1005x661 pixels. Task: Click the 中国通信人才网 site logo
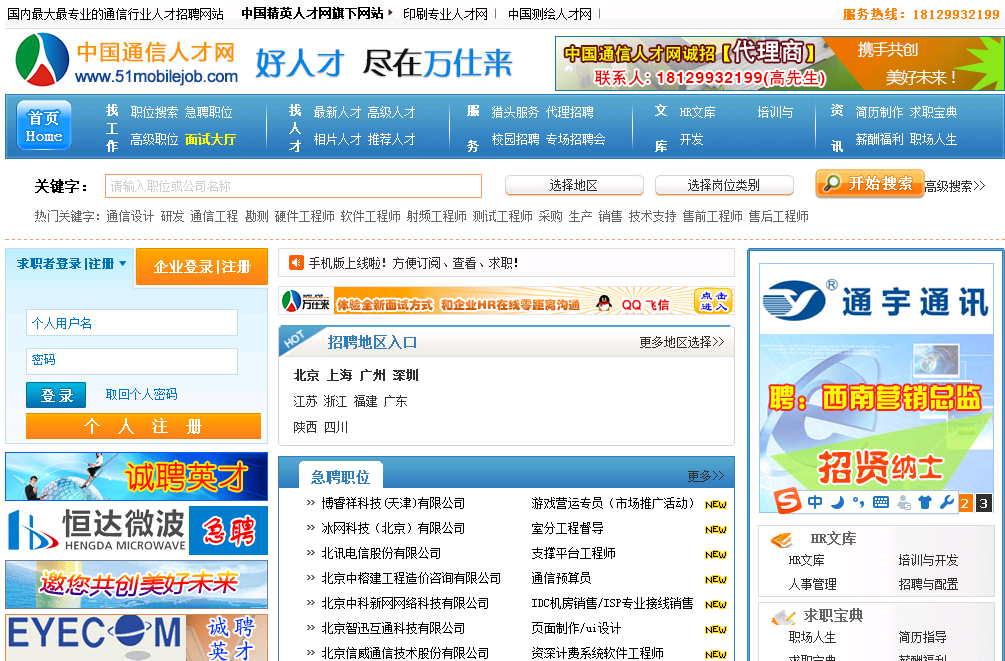click(x=126, y=60)
